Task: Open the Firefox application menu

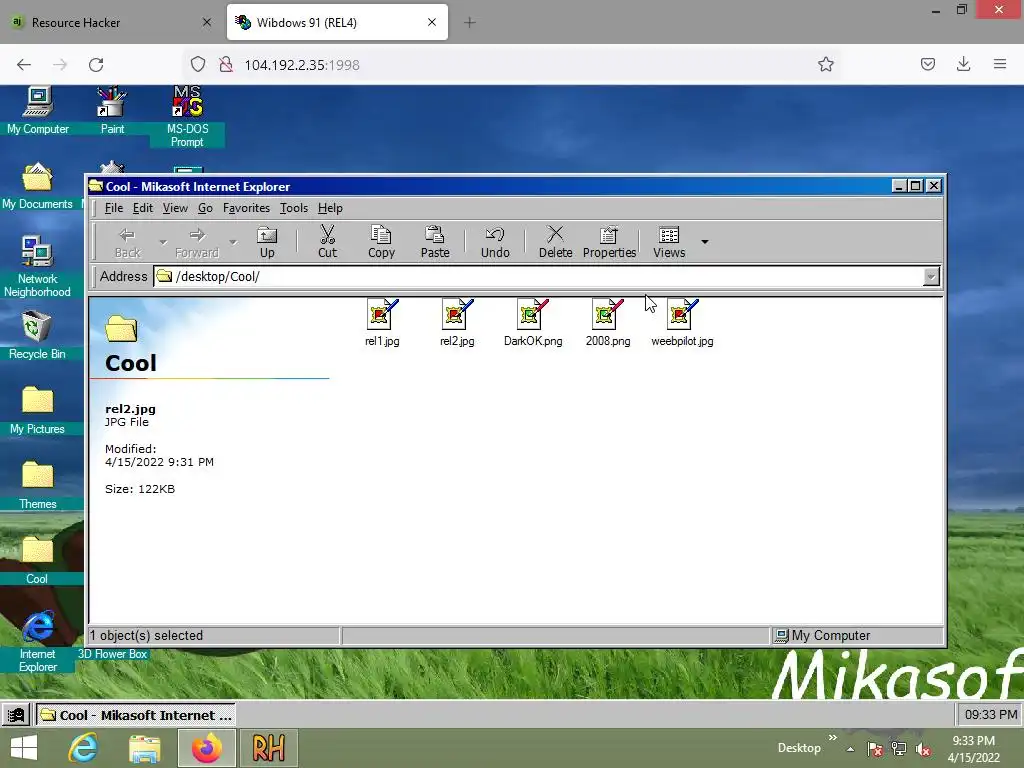Action: [1000, 64]
